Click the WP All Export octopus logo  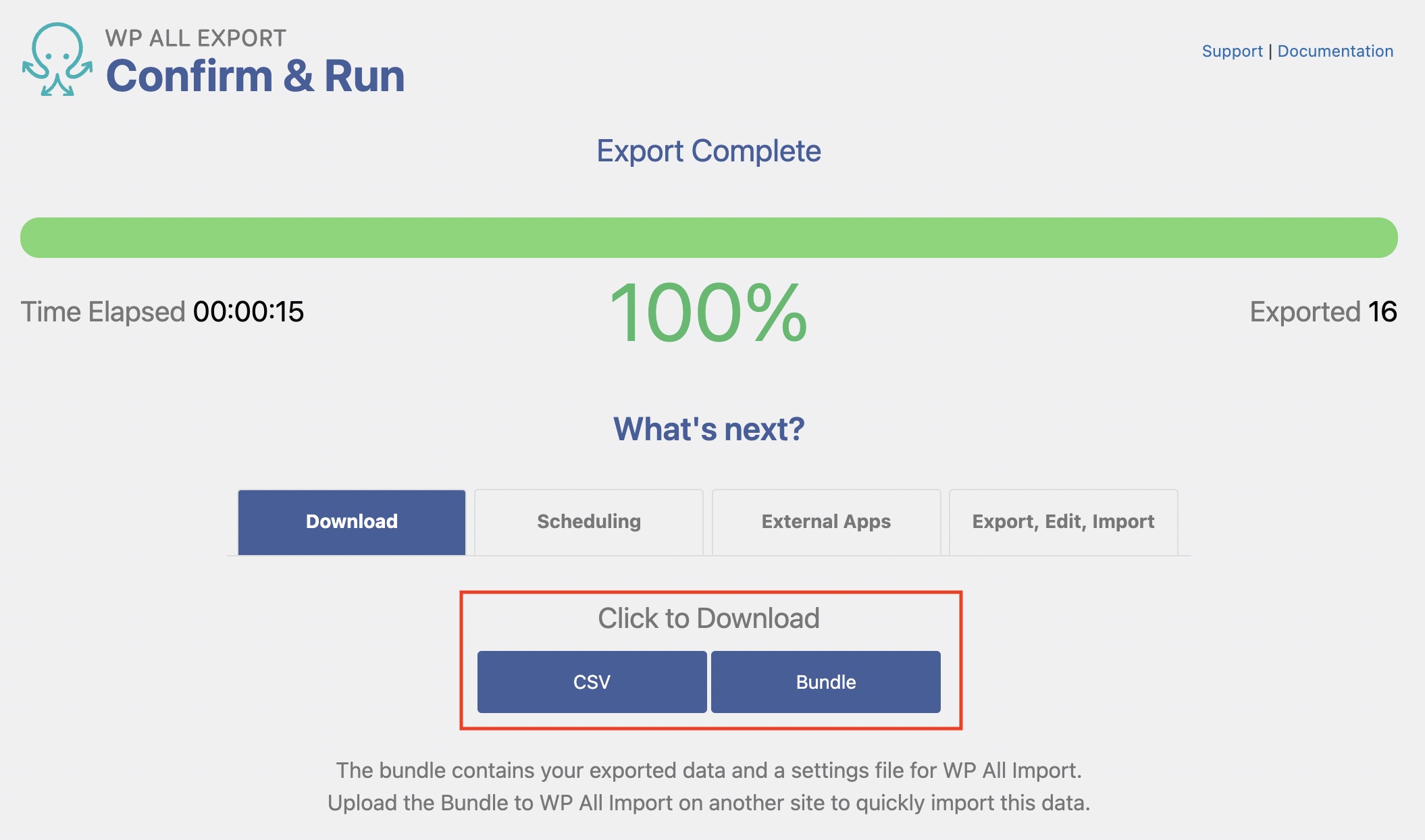57,59
